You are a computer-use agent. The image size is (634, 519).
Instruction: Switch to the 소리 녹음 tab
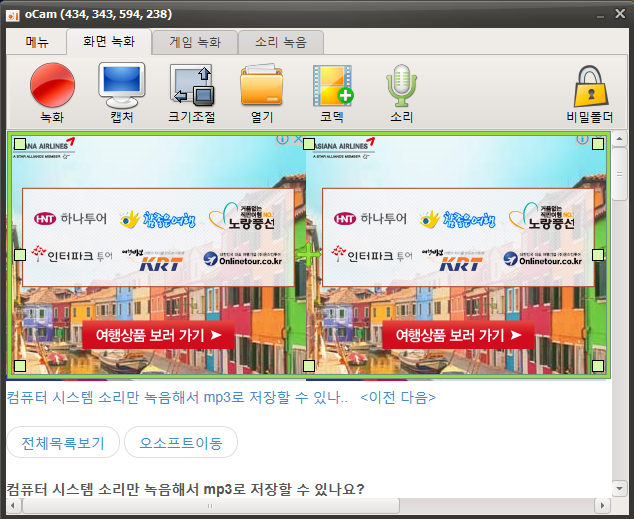pyautogui.click(x=281, y=42)
